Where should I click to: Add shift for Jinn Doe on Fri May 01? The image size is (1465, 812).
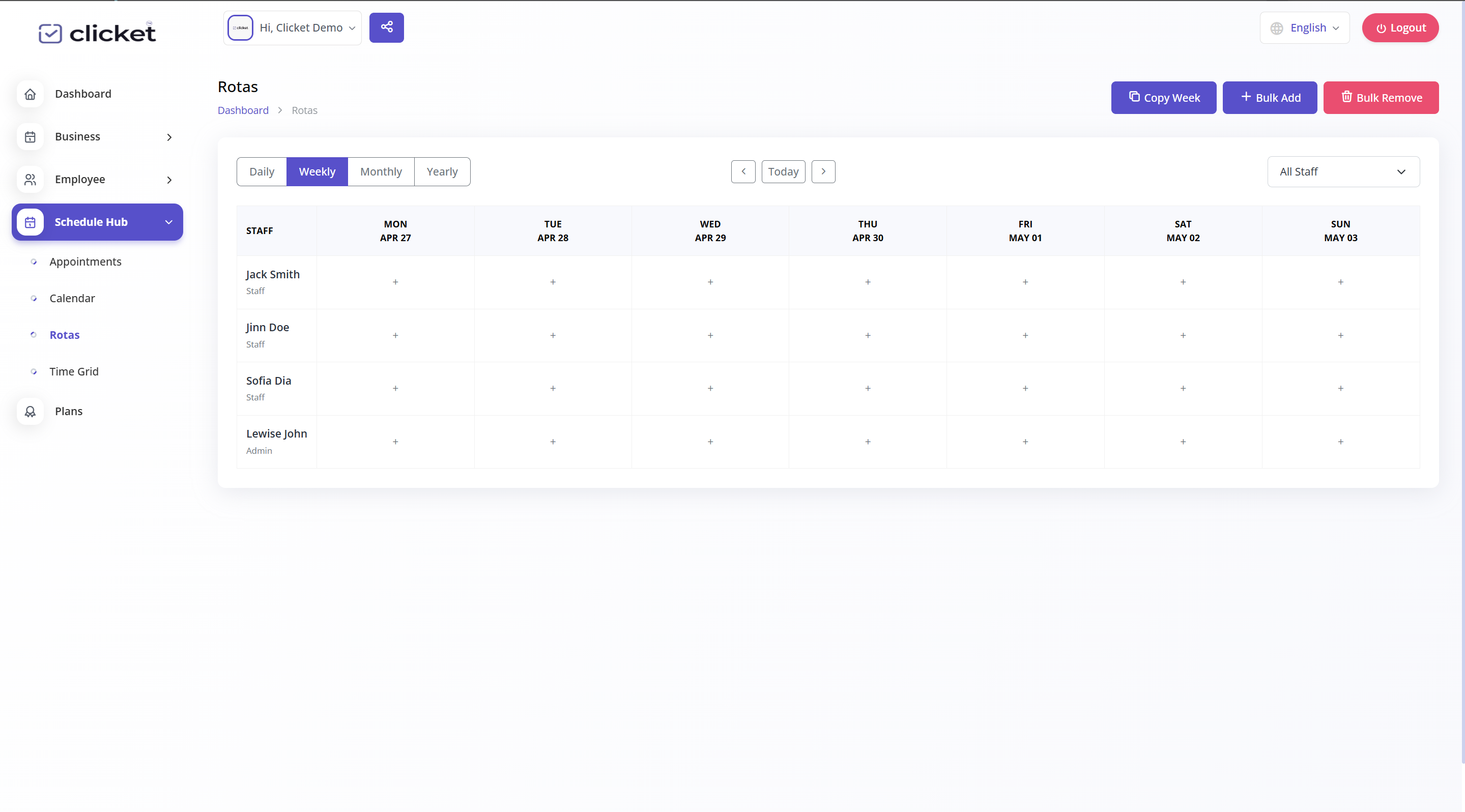(1025, 335)
